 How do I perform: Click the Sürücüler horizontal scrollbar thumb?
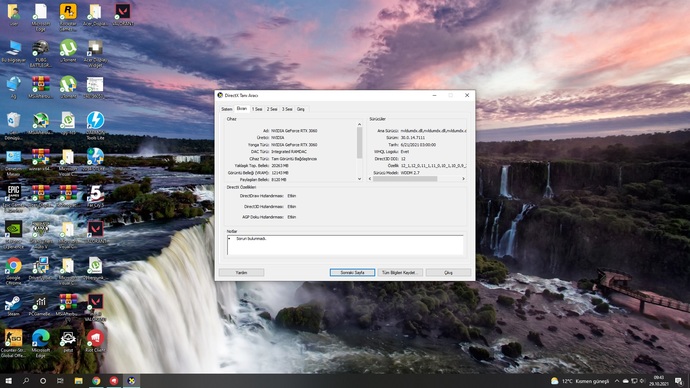click(405, 179)
